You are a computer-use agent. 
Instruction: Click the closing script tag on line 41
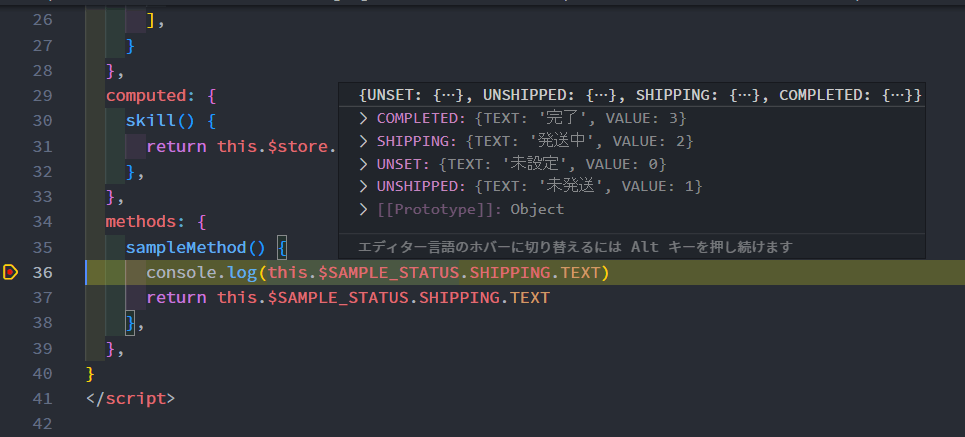131,398
